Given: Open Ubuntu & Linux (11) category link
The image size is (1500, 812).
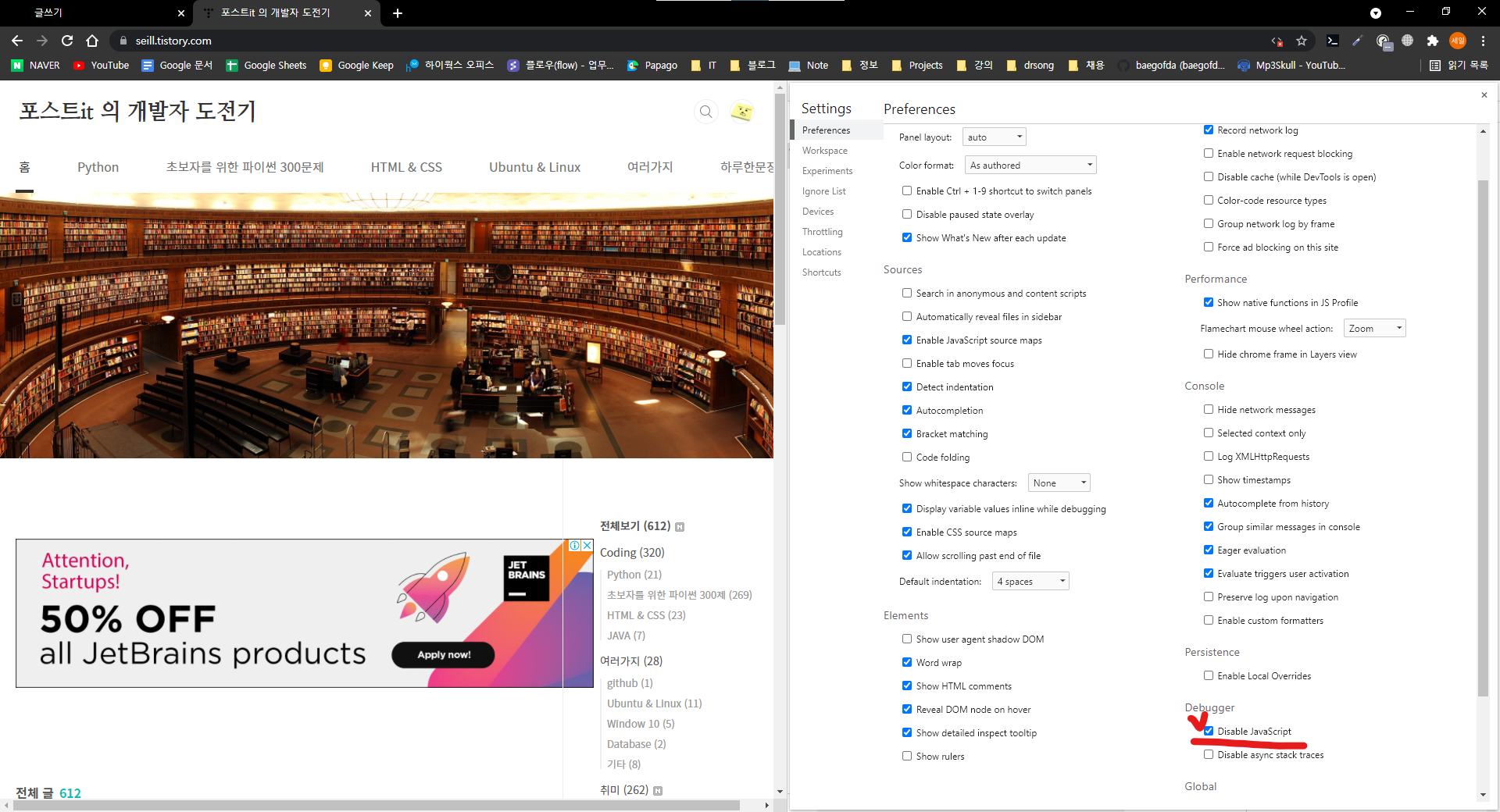Looking at the screenshot, I should tap(654, 703).
